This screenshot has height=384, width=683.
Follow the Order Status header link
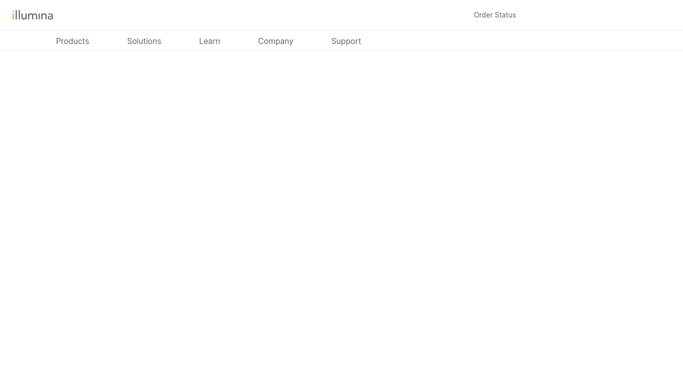coord(495,15)
